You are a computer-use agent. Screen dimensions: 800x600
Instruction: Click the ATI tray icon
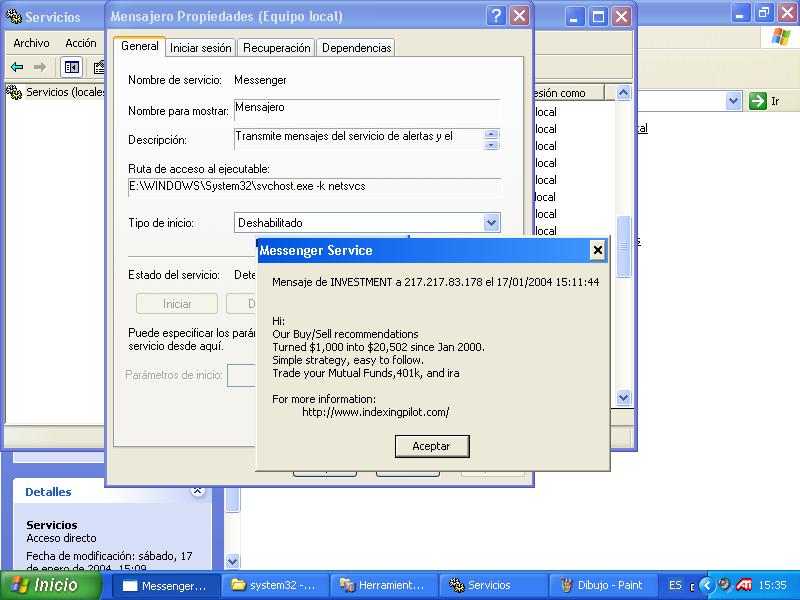744,585
